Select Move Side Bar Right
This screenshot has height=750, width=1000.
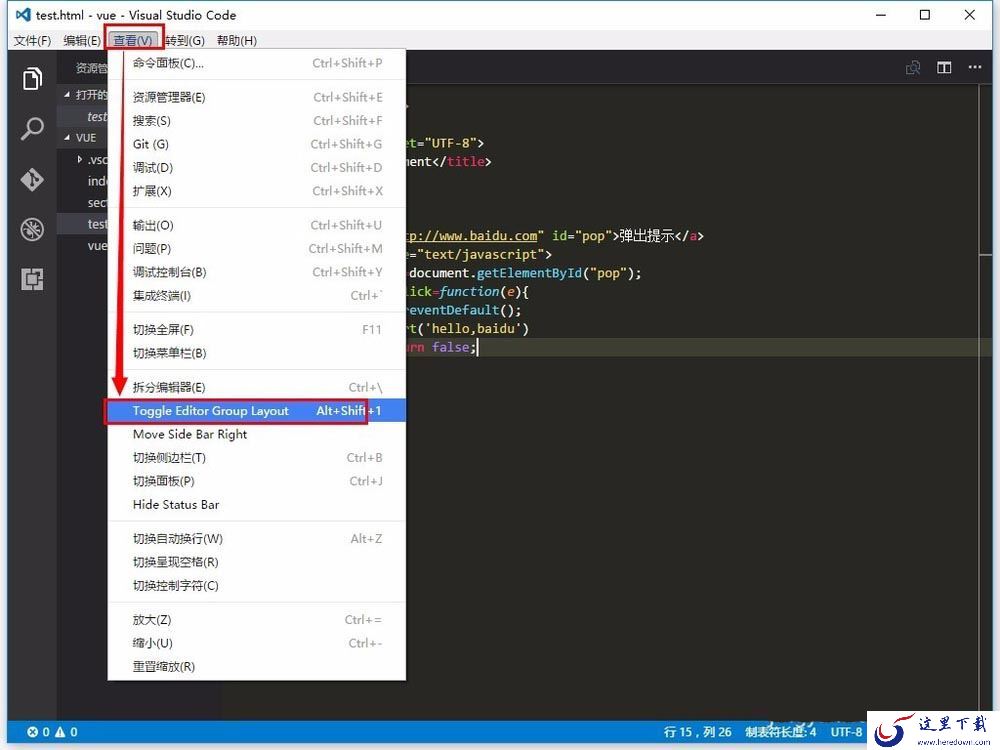click(x=257, y=434)
